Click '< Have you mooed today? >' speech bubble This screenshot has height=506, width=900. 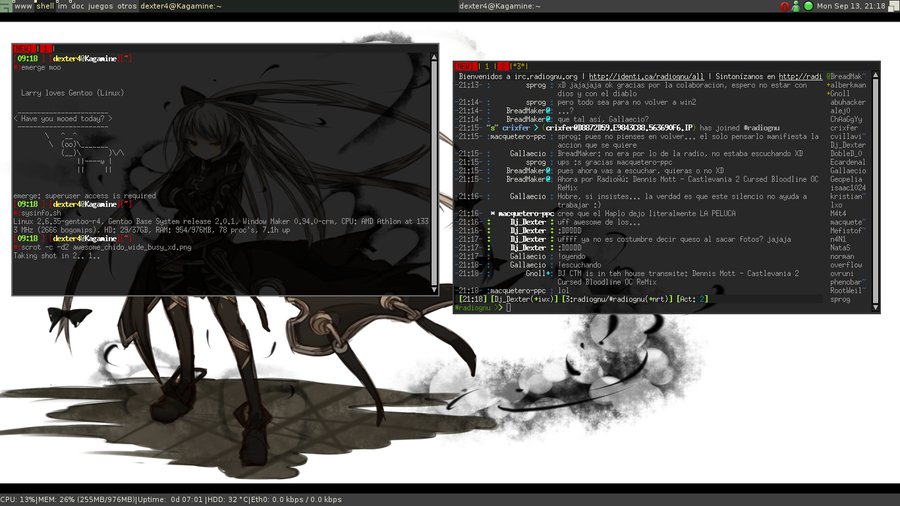[x=63, y=119]
